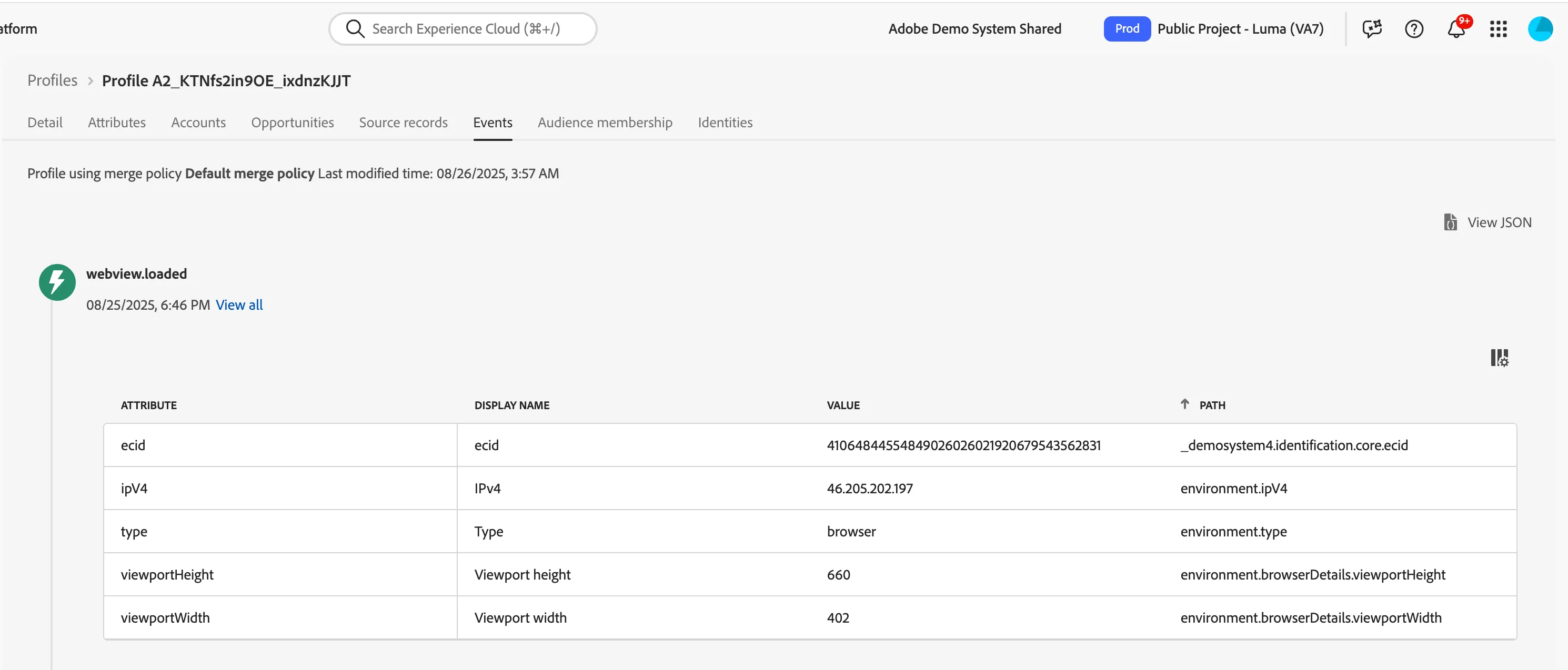Image resolution: width=1568 pixels, height=670 pixels.
Task: Click the sort arrow beside PATH
Action: 1184,404
